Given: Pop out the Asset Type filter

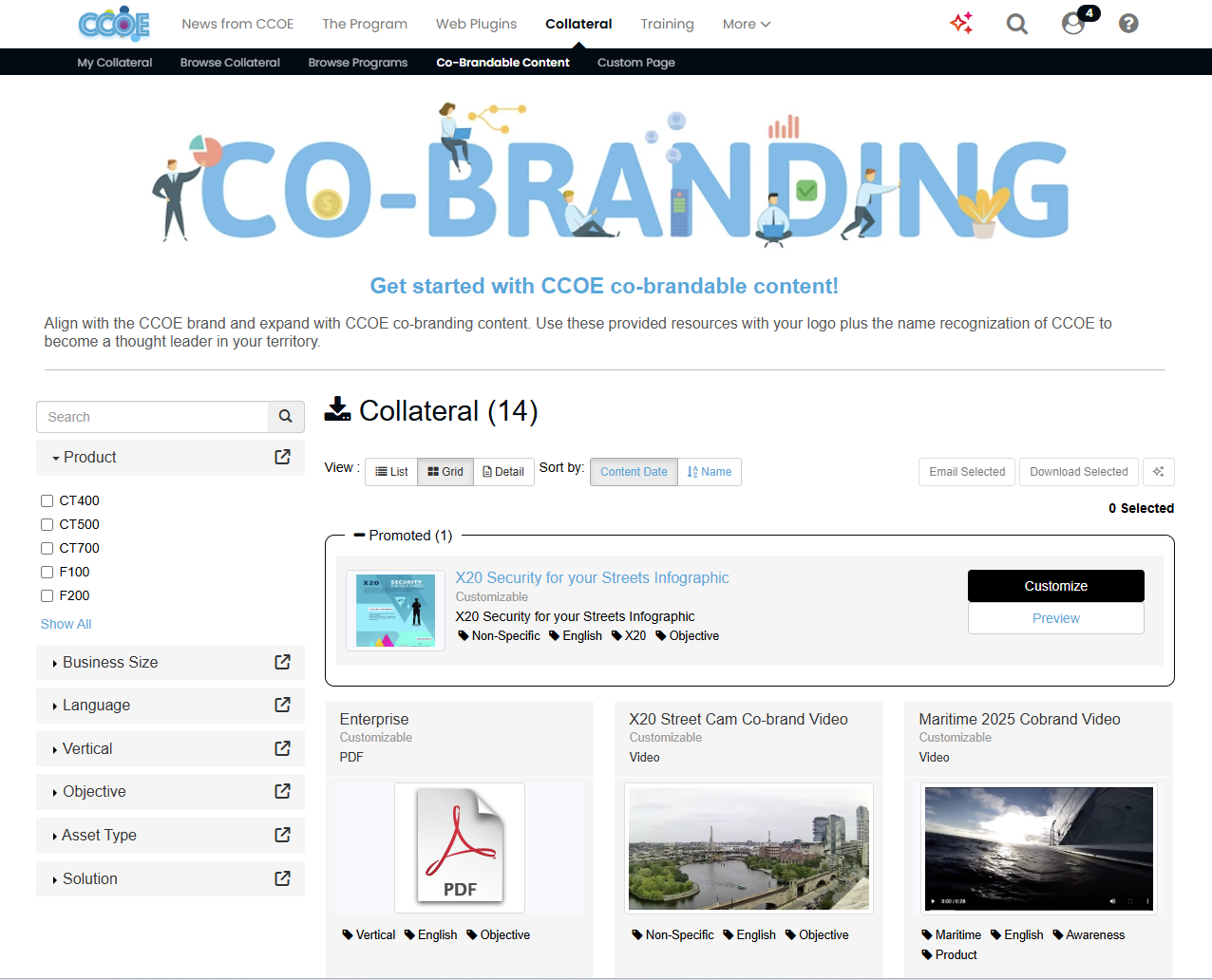Looking at the screenshot, I should pyautogui.click(x=282, y=835).
